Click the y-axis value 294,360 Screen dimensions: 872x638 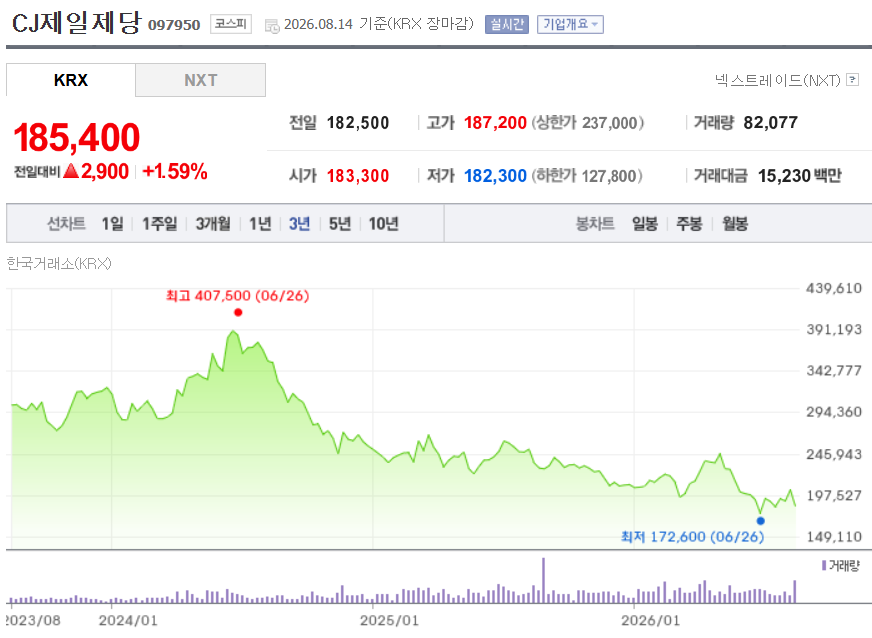point(834,412)
